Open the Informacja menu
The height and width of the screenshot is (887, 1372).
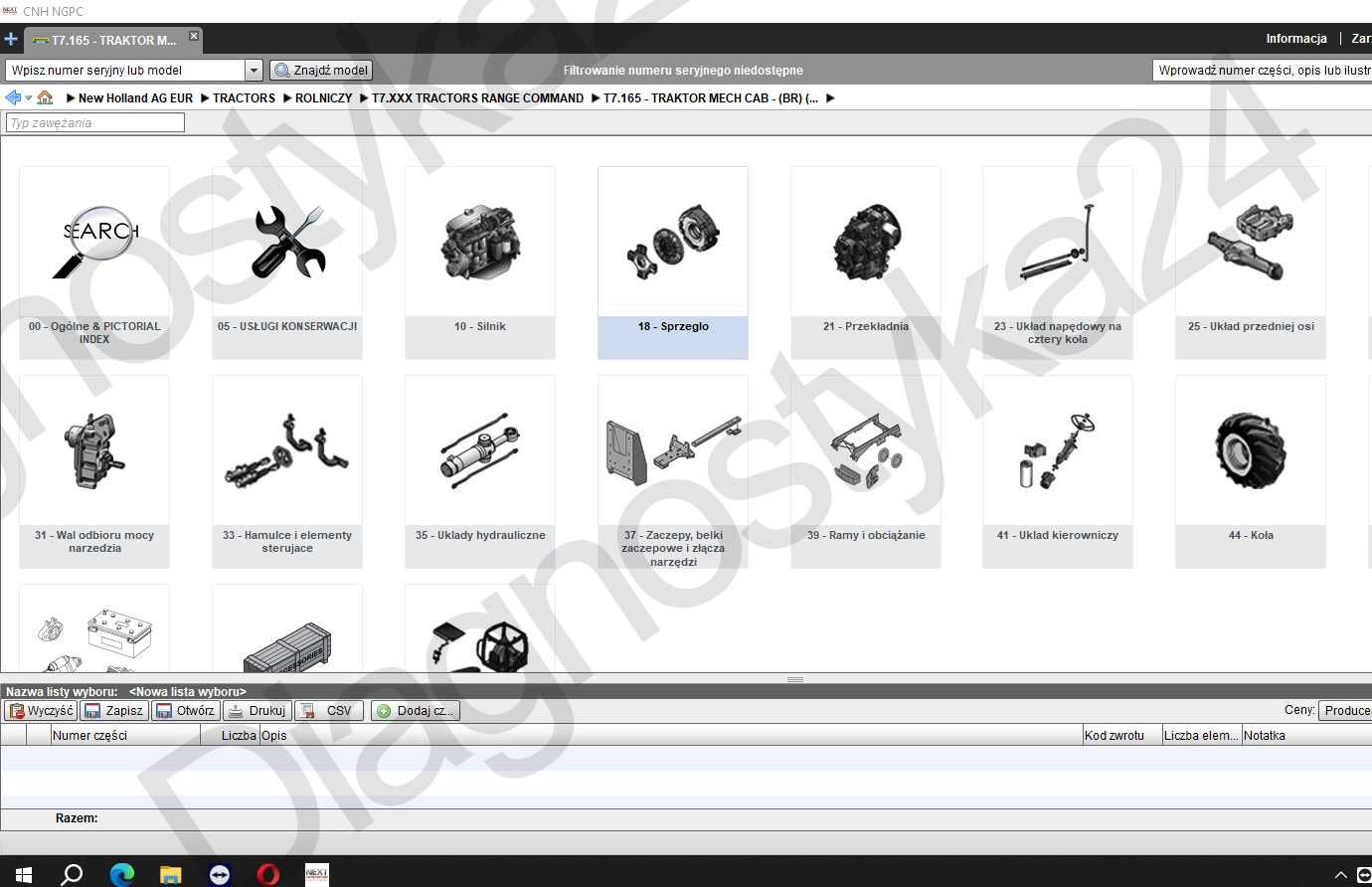[x=1296, y=39]
